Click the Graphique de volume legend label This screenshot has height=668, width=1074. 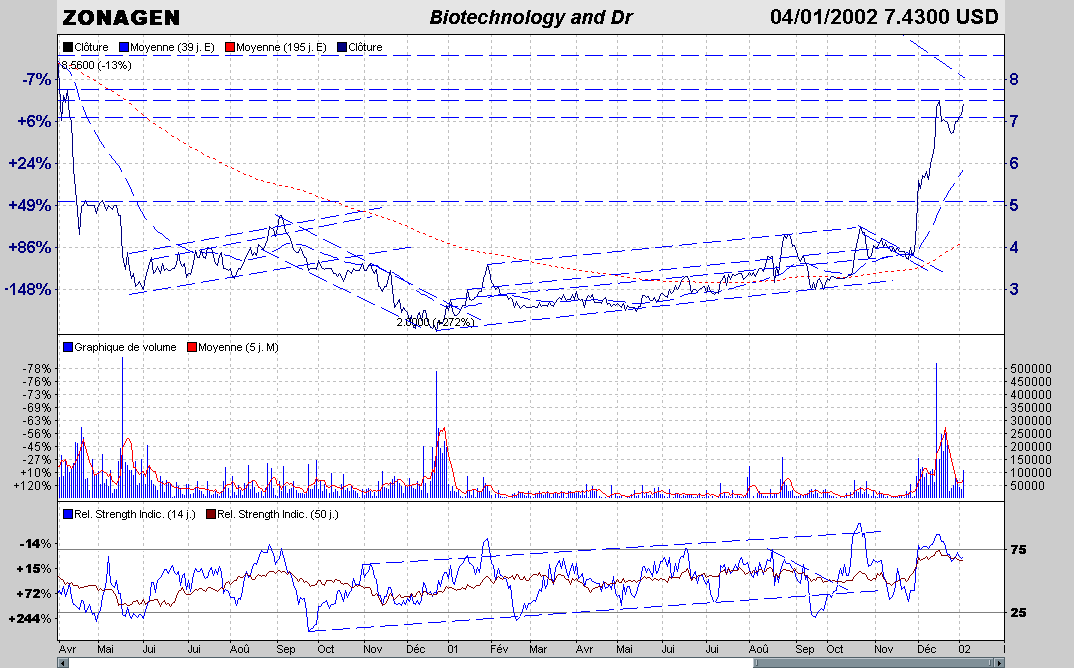pyautogui.click(x=125, y=347)
